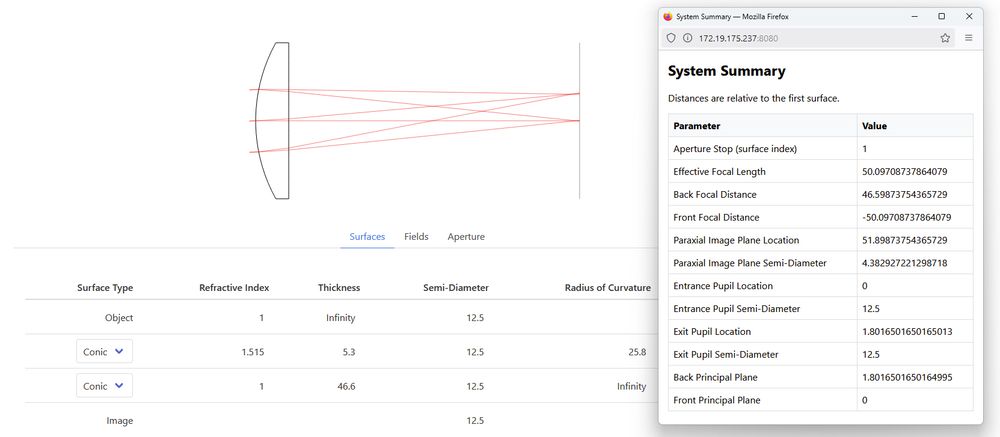This screenshot has width=1000, height=437.
Task: Click the Back Principal Plane value
Action: (x=907, y=378)
